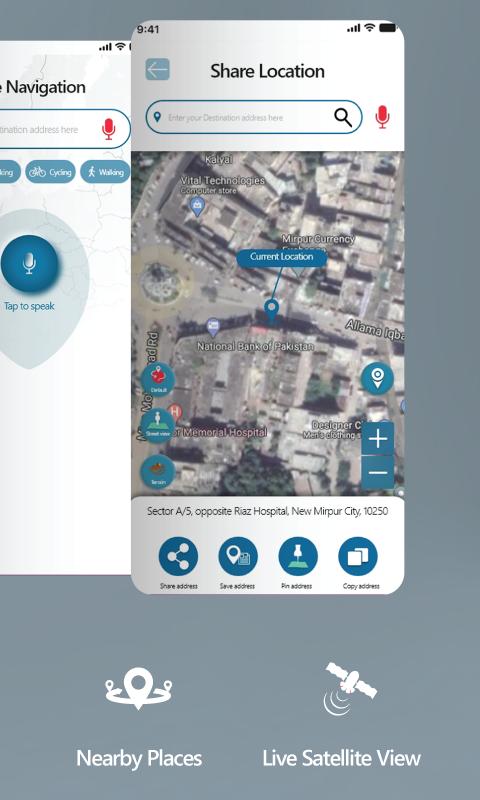480x800 pixels.
Task: Tap the Pin address button
Action: tap(298, 557)
